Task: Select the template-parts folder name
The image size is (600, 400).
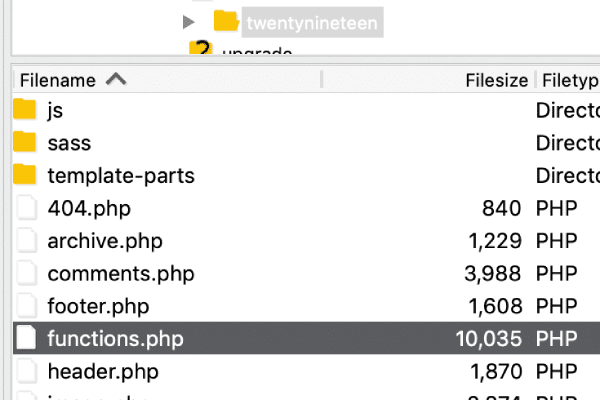Action: pyautogui.click(x=121, y=176)
